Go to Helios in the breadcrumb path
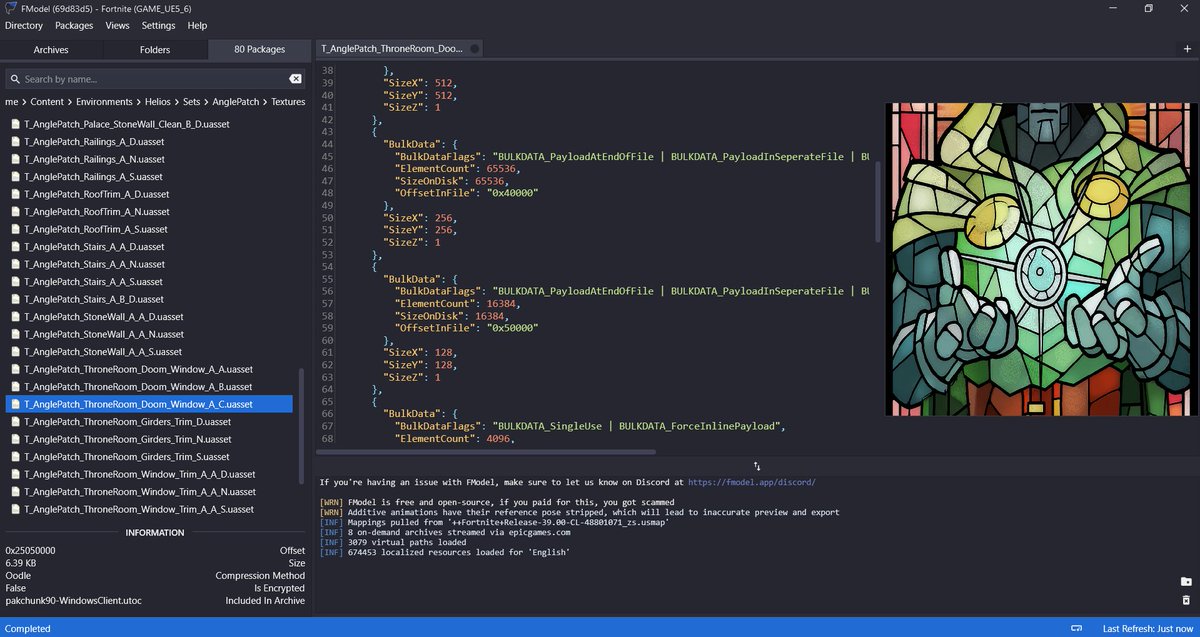 158,102
